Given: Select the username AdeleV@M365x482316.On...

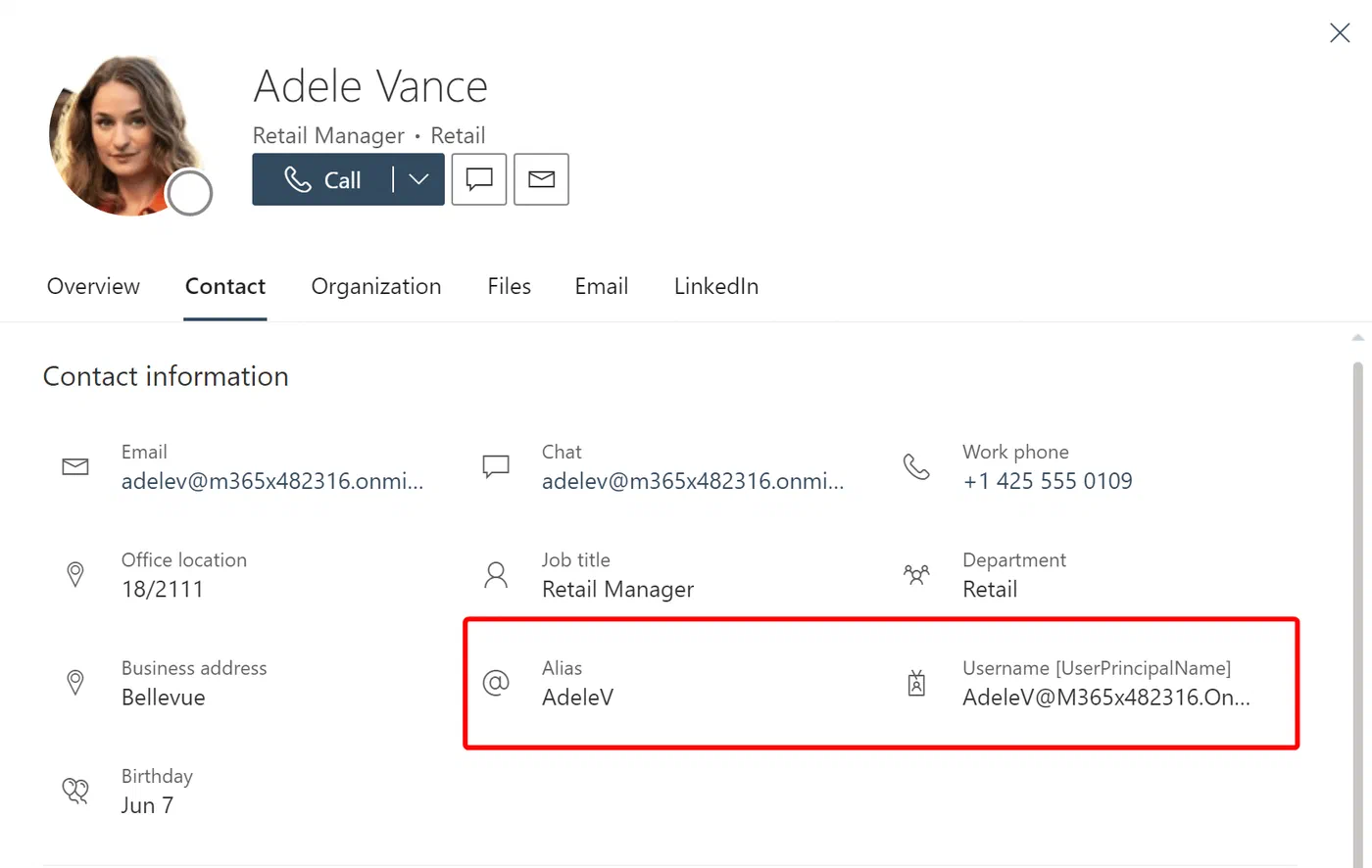Looking at the screenshot, I should click(1106, 698).
